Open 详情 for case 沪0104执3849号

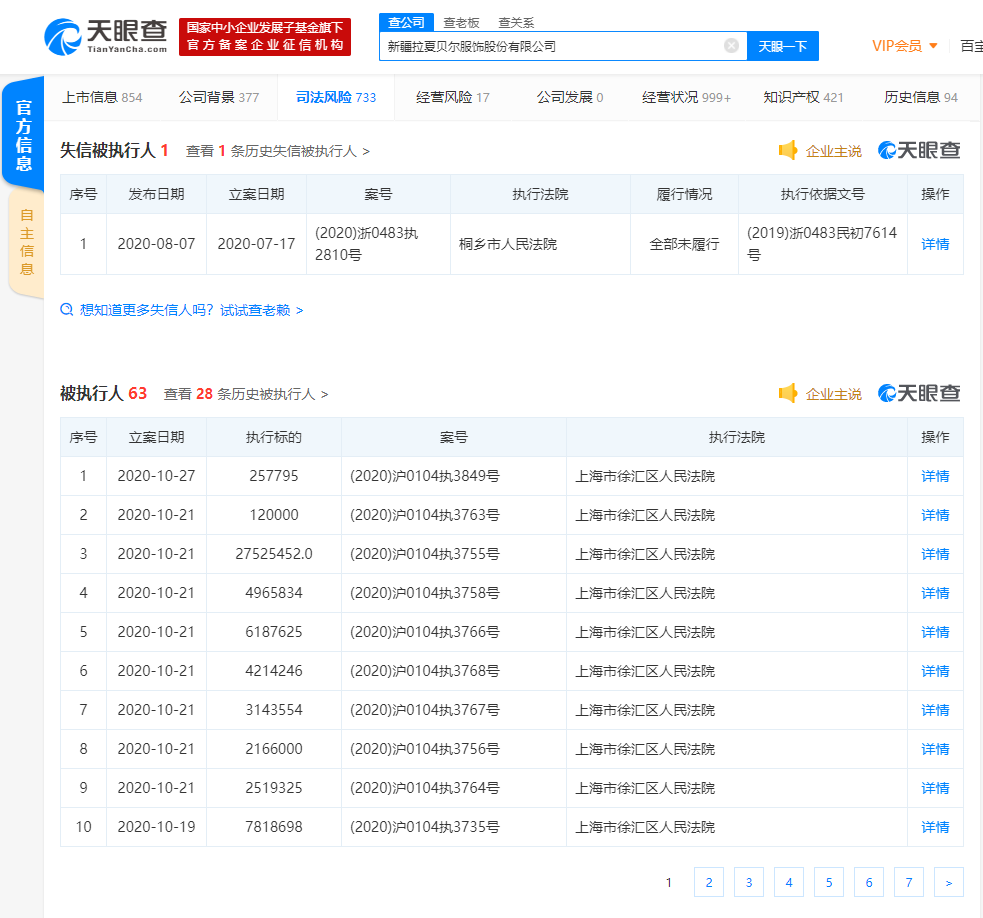(935, 476)
